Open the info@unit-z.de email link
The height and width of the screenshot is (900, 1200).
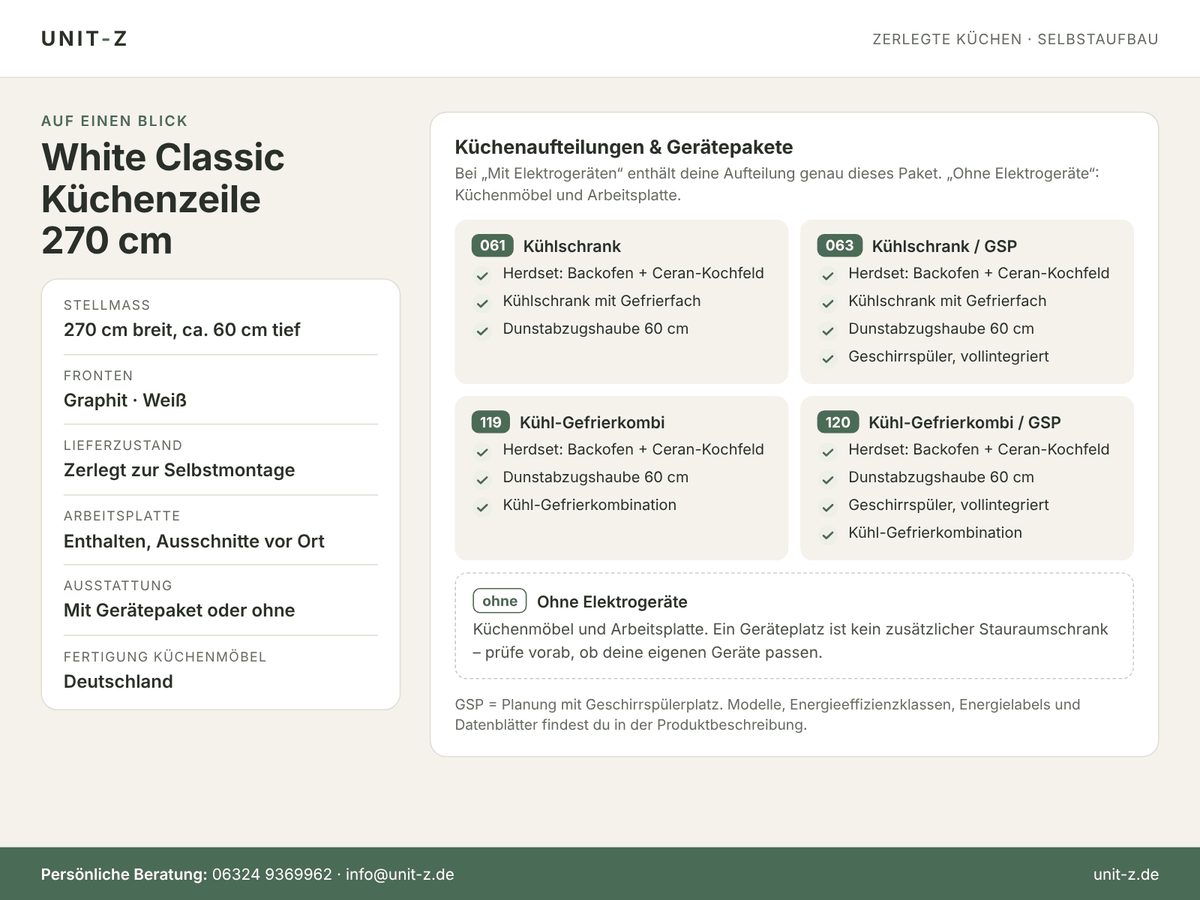pos(400,874)
